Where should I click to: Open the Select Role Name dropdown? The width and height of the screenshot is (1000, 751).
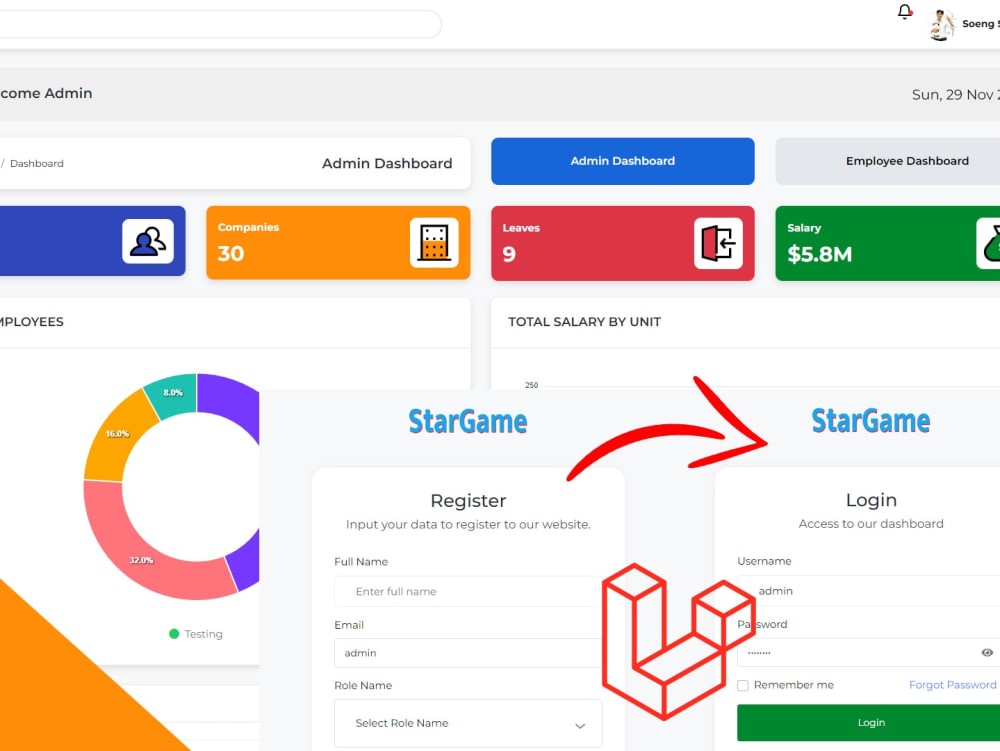(x=468, y=723)
